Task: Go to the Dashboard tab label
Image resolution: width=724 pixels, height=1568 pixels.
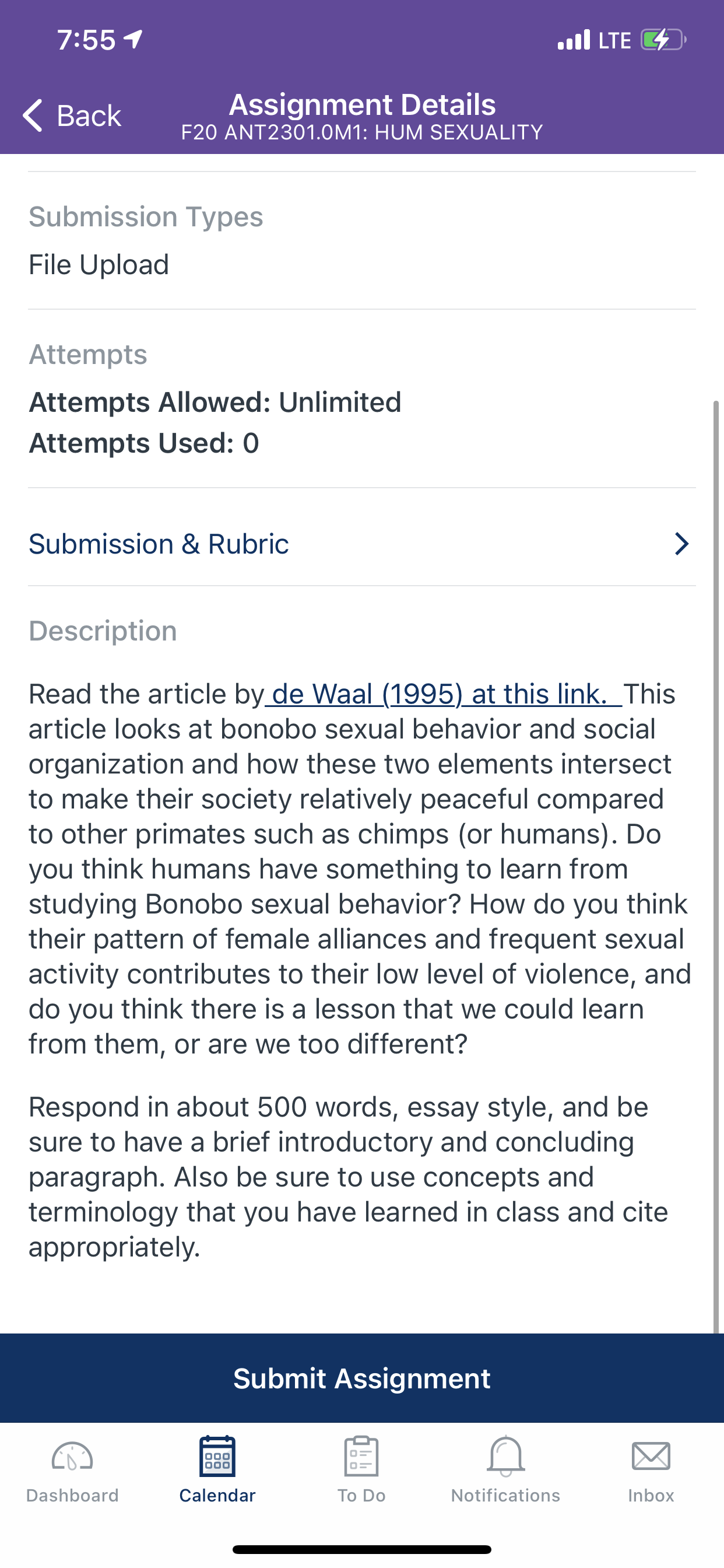Action: coord(72,1496)
